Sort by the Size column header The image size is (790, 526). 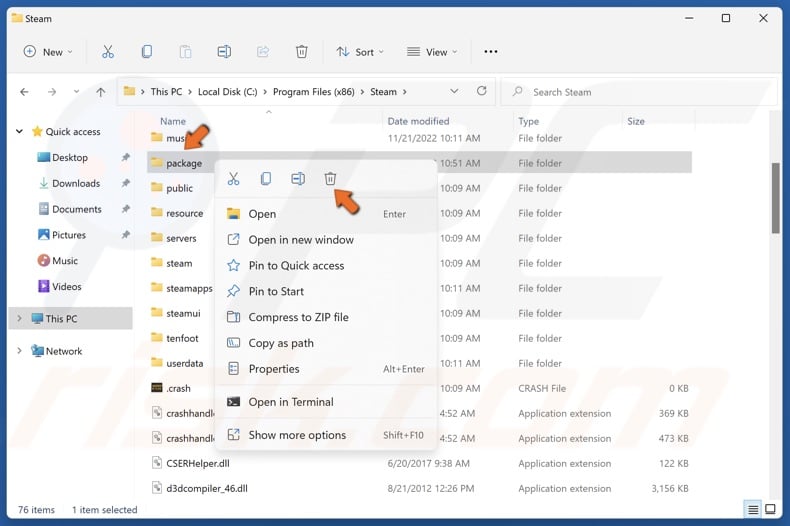(x=636, y=121)
